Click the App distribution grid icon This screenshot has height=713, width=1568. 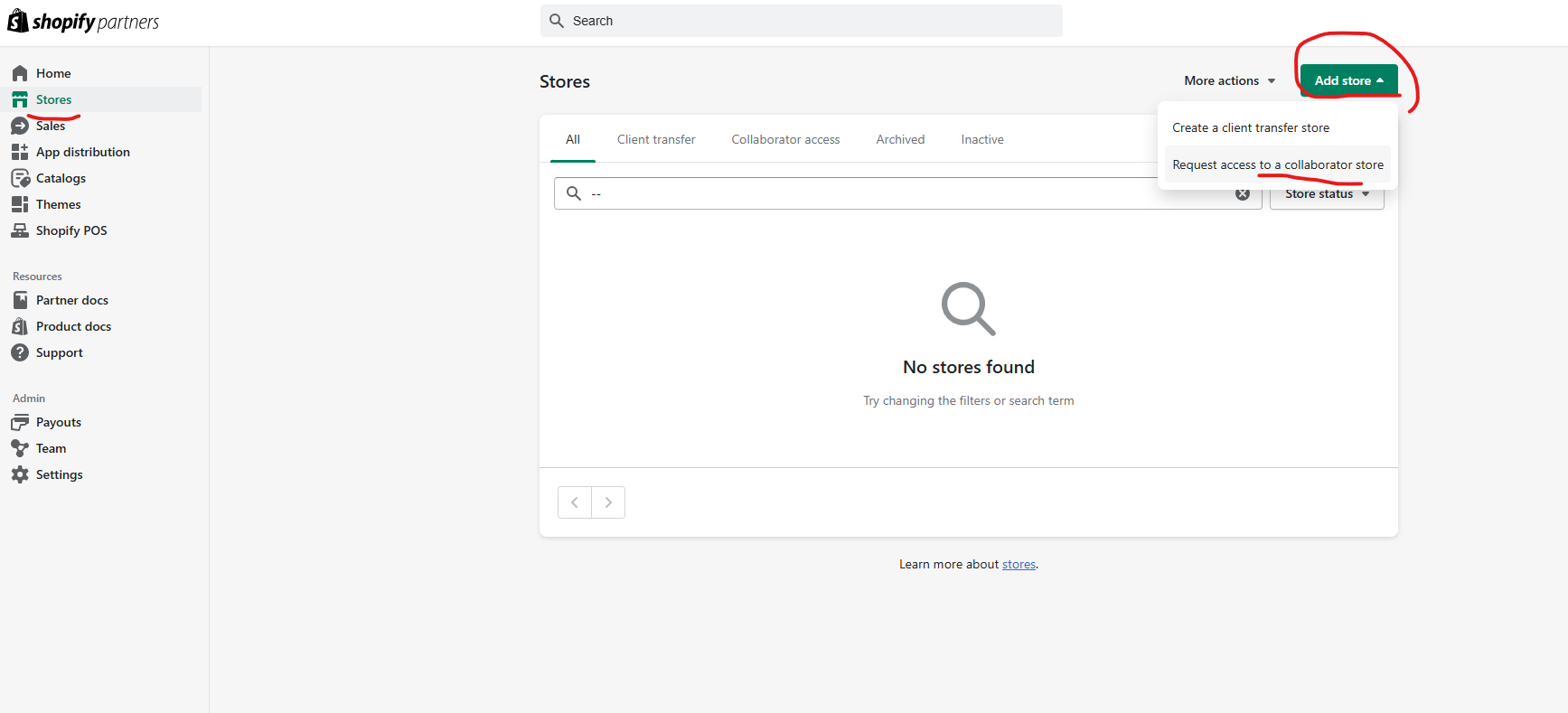[x=20, y=152]
